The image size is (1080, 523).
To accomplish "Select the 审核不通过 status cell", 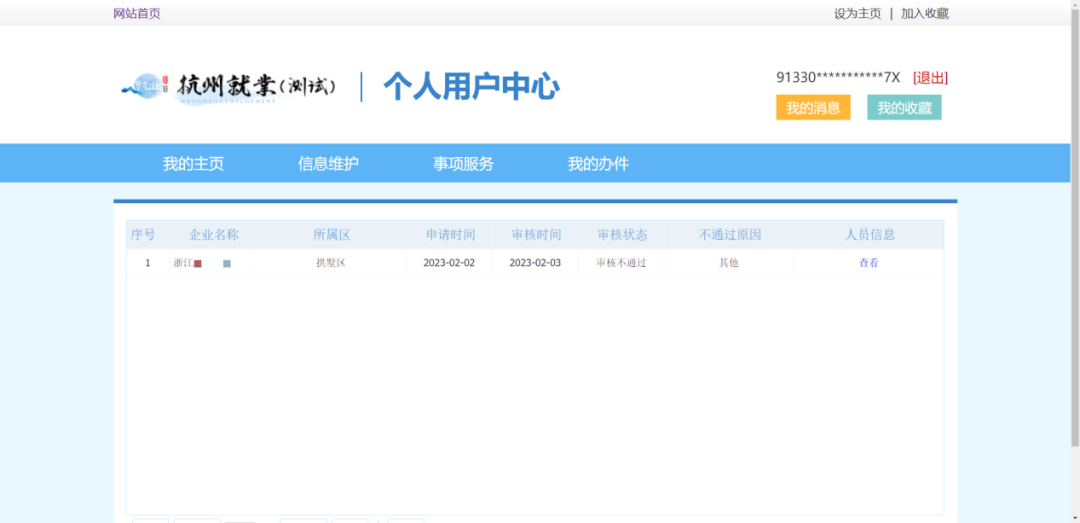I will [622, 263].
